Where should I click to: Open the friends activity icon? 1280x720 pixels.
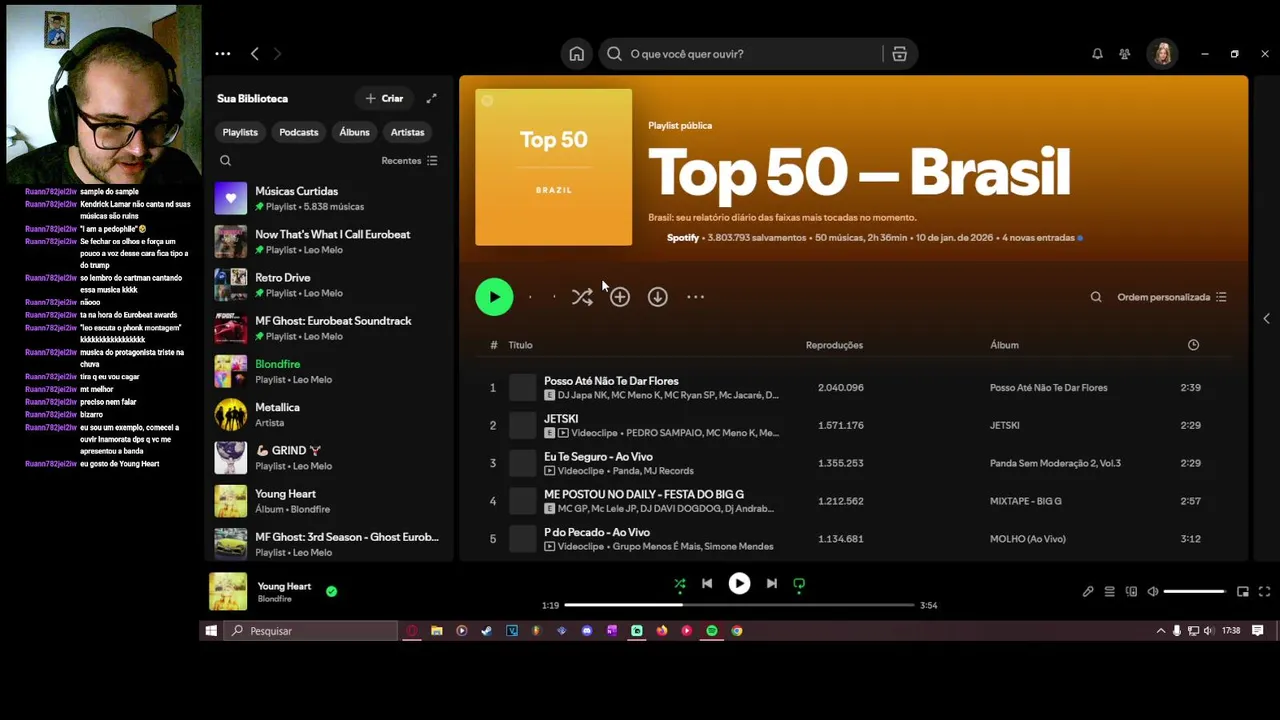click(x=1125, y=54)
